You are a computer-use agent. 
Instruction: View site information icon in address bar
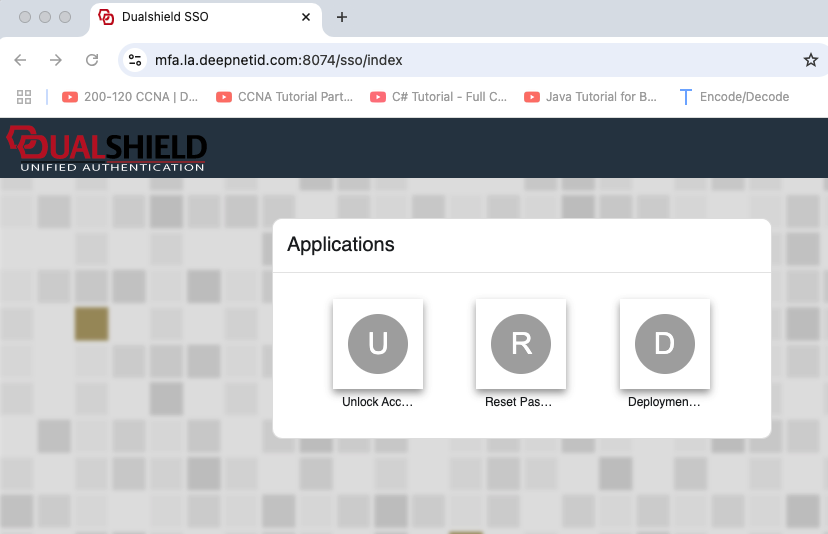[136, 60]
